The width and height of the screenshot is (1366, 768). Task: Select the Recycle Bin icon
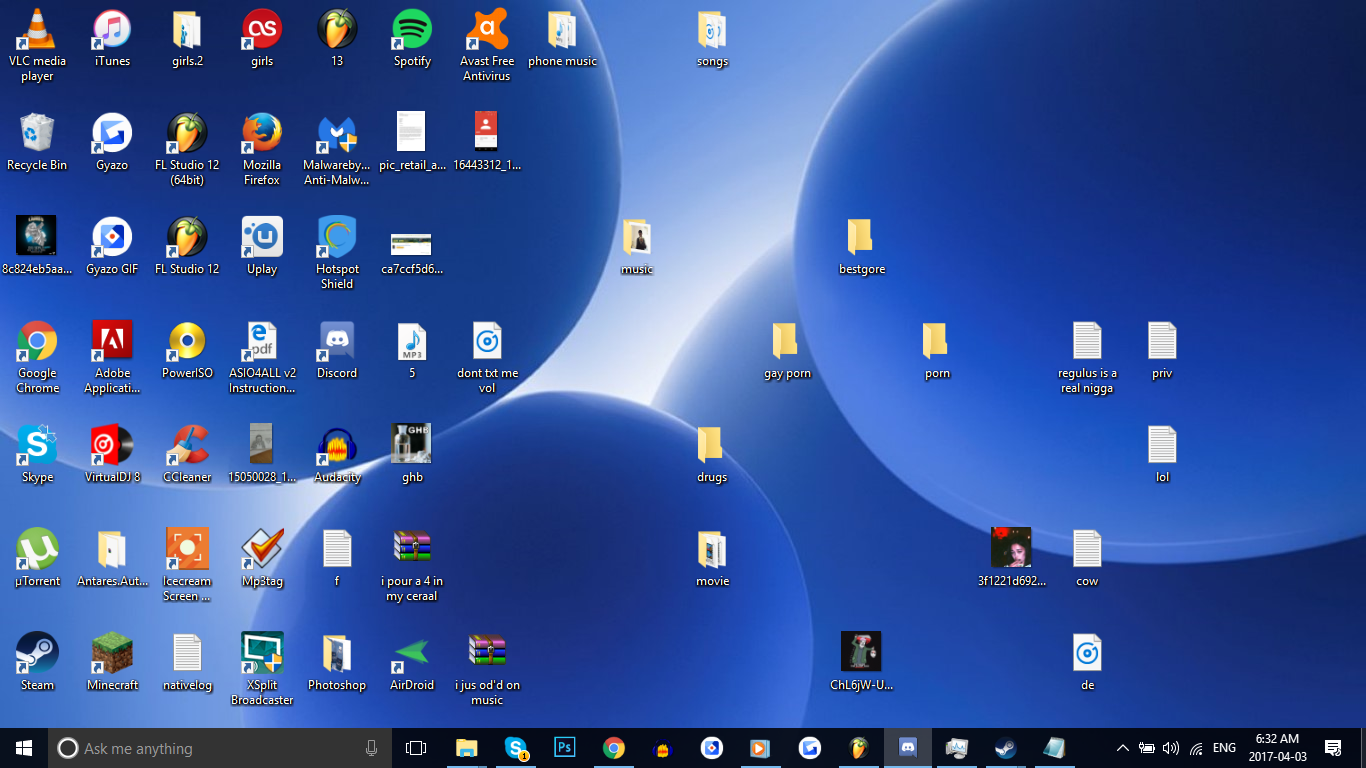click(37, 142)
